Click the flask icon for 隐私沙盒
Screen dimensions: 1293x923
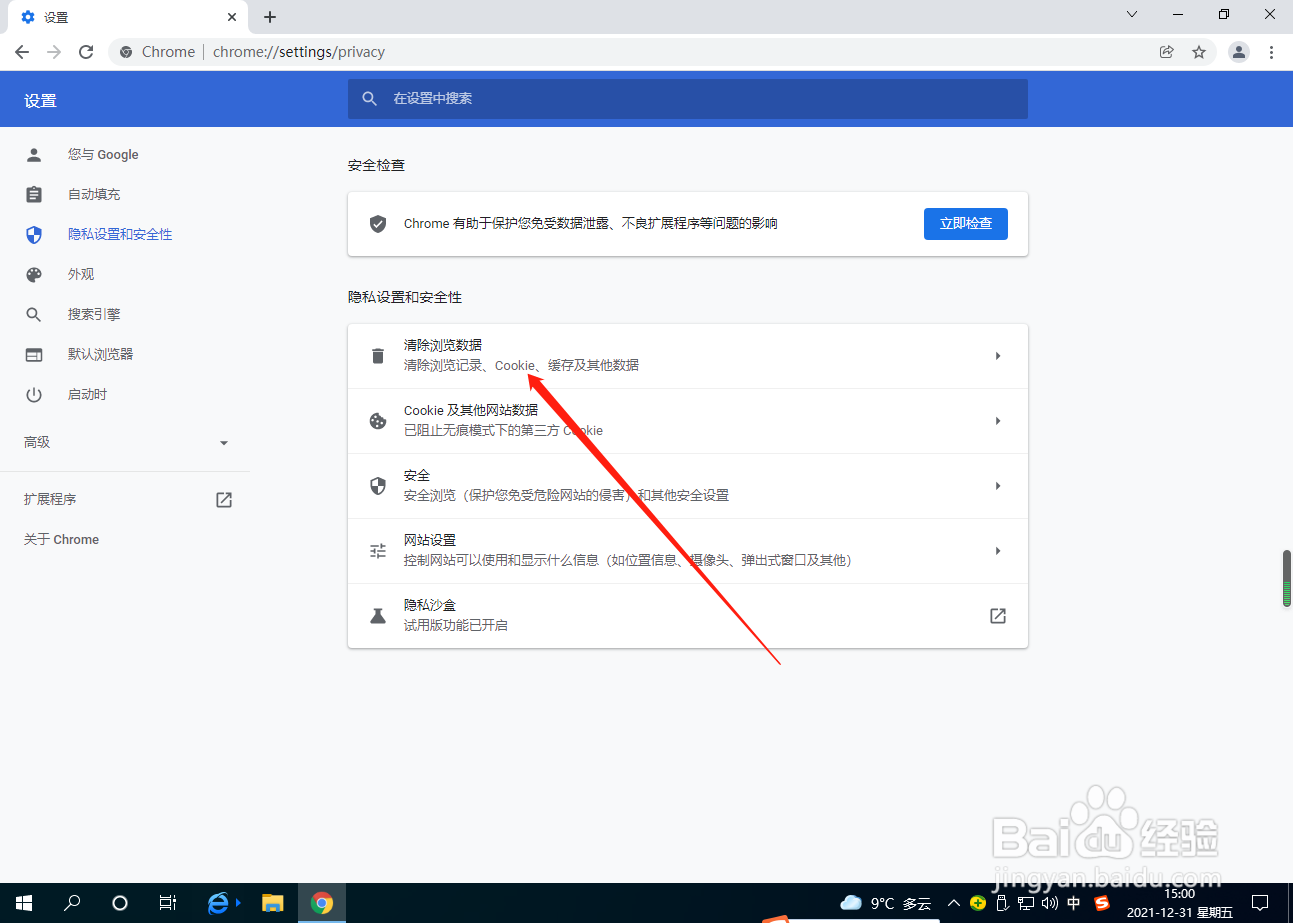coord(378,616)
